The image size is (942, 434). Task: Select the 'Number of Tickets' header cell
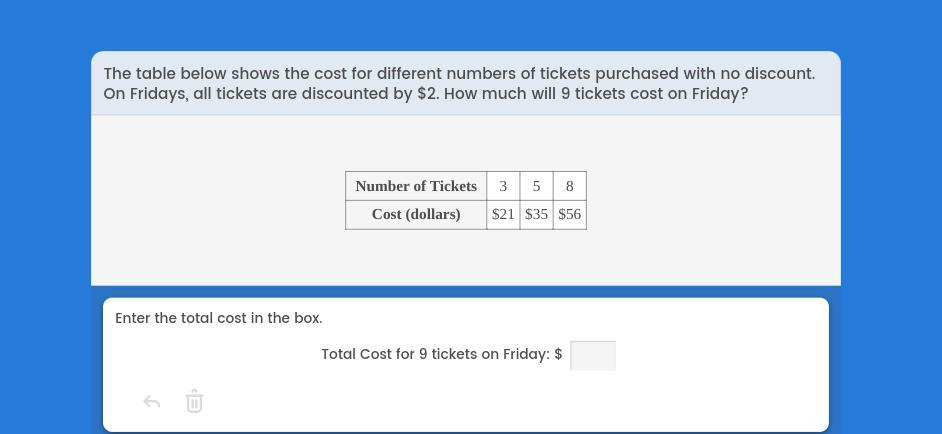[x=416, y=186]
